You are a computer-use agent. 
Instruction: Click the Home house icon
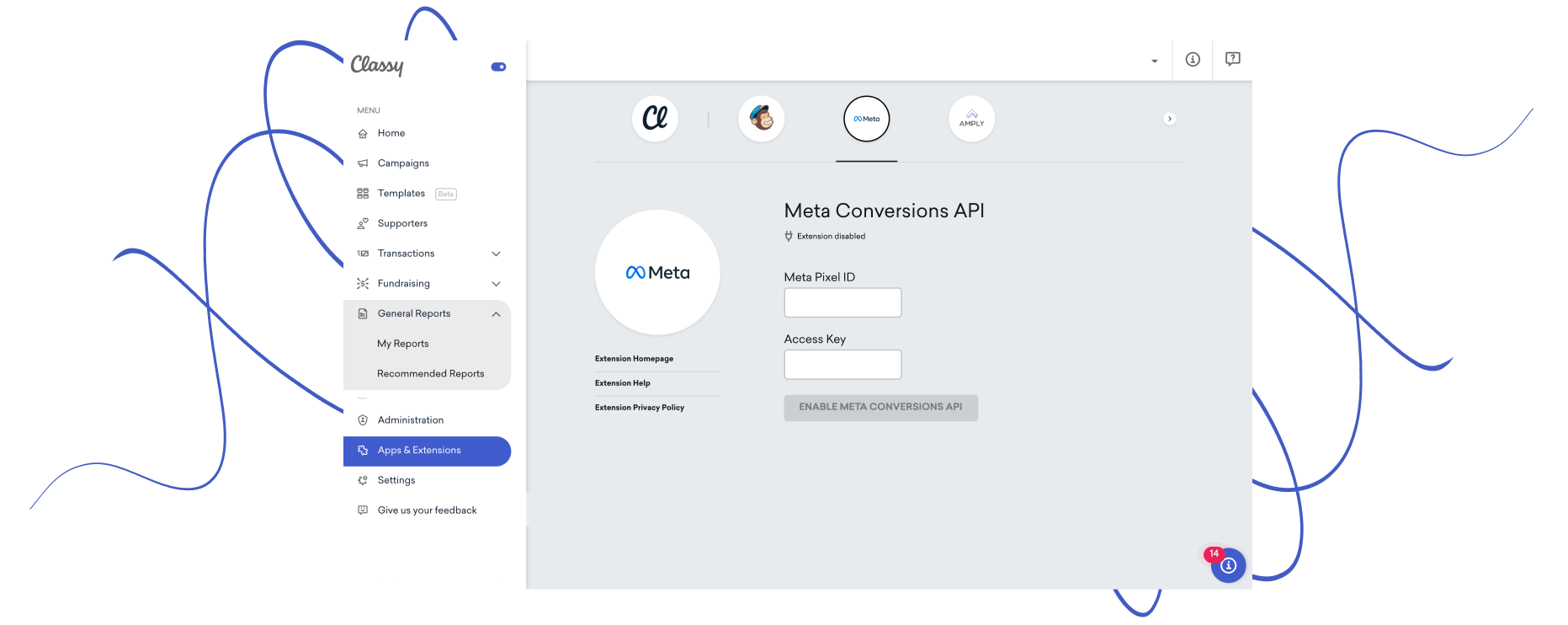pyautogui.click(x=363, y=133)
